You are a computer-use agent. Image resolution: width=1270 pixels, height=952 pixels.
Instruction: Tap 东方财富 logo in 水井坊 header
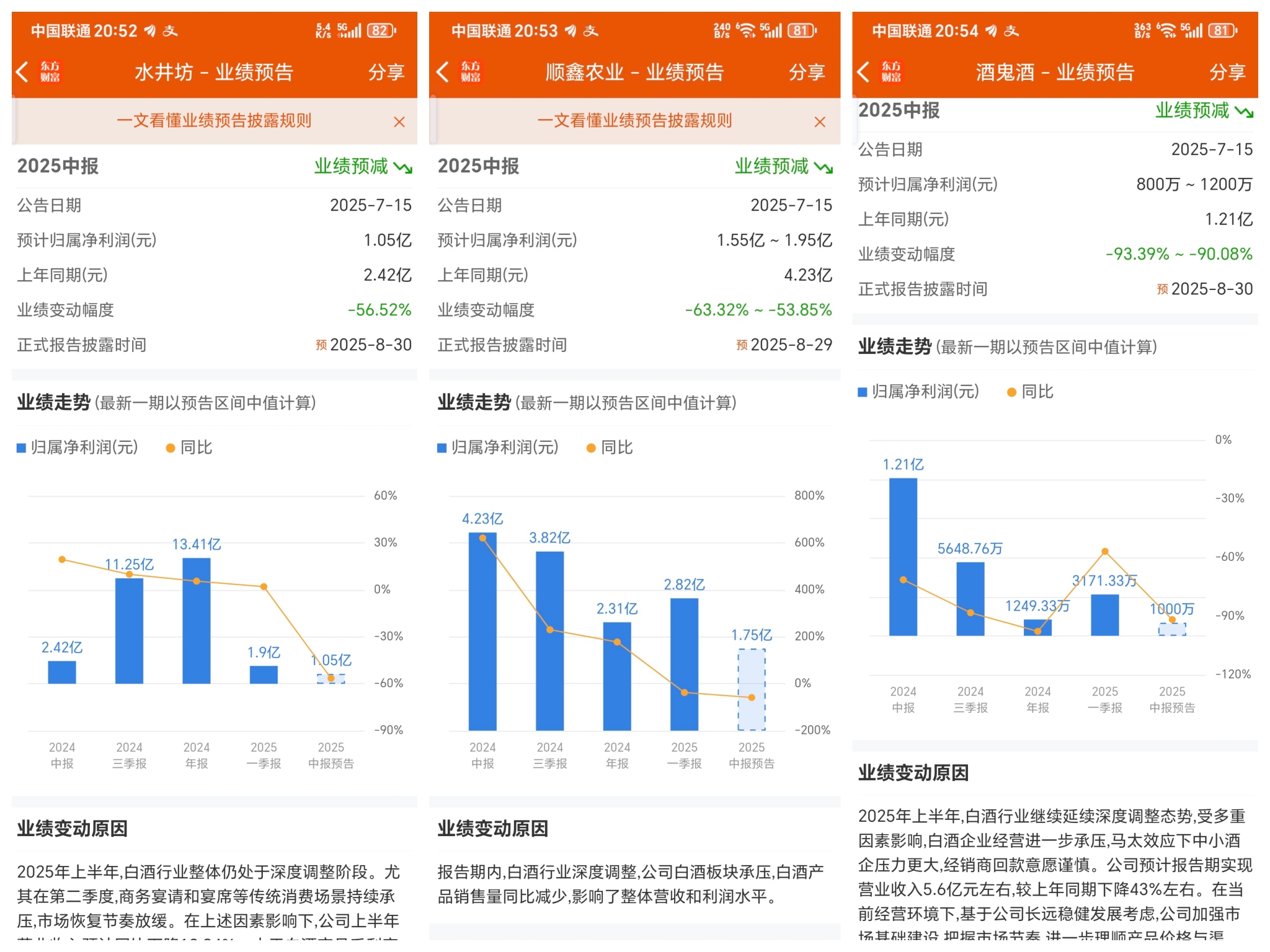tap(50, 72)
